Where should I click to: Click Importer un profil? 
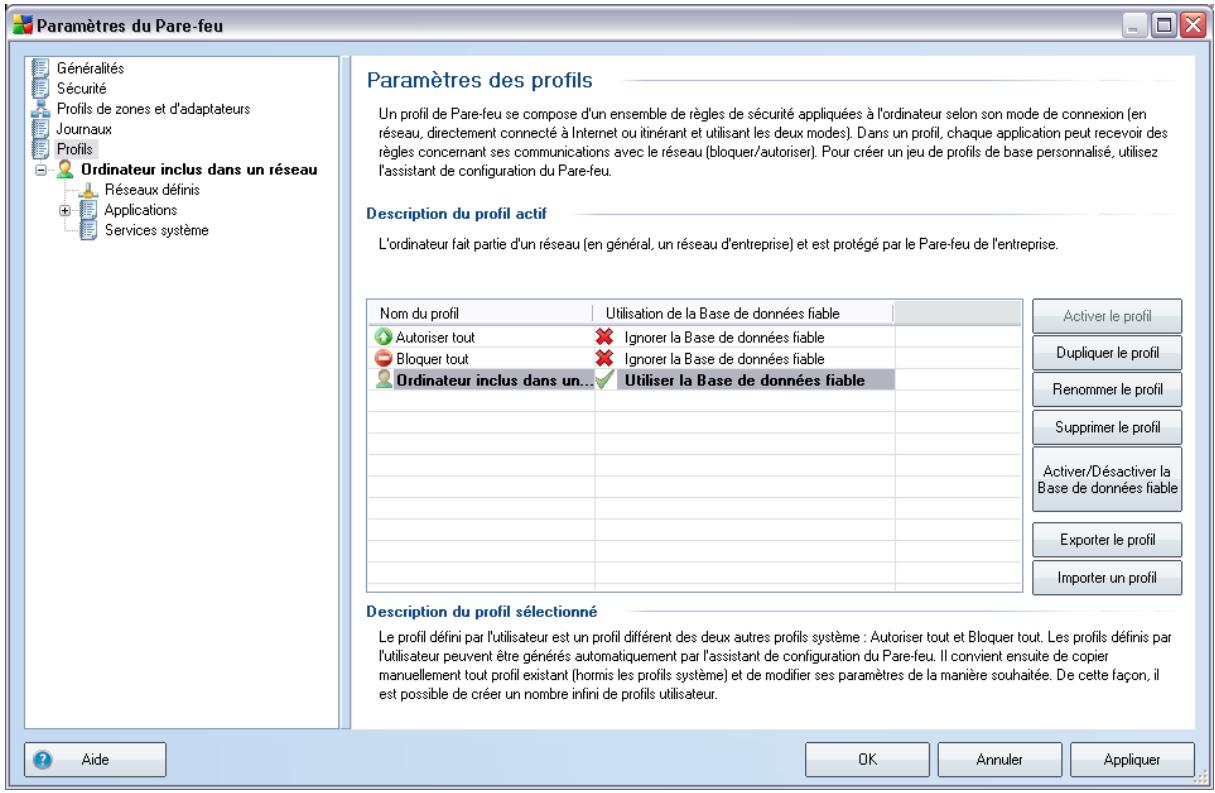point(1108,576)
